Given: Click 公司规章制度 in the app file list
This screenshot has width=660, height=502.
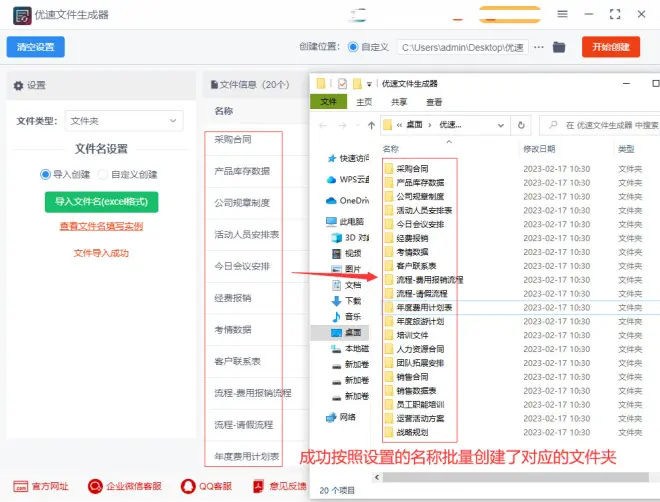Looking at the screenshot, I should (x=242, y=203).
